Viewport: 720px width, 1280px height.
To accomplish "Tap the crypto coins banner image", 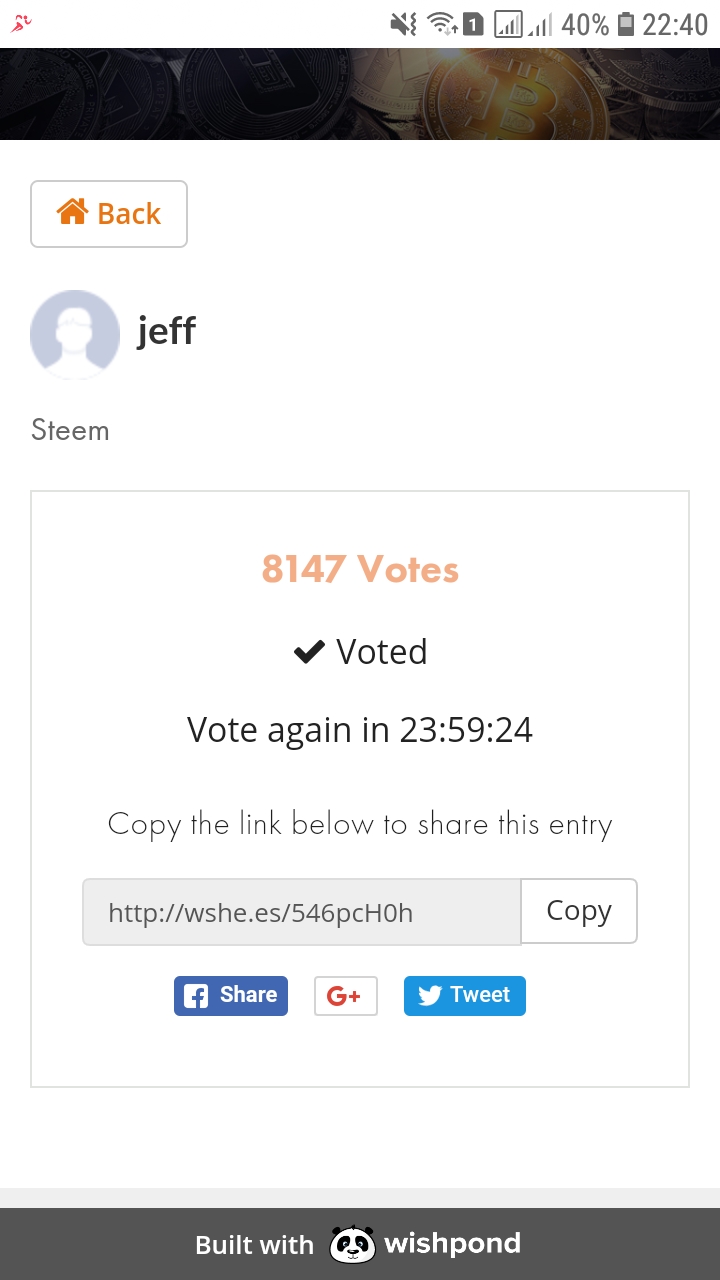I will point(360,94).
